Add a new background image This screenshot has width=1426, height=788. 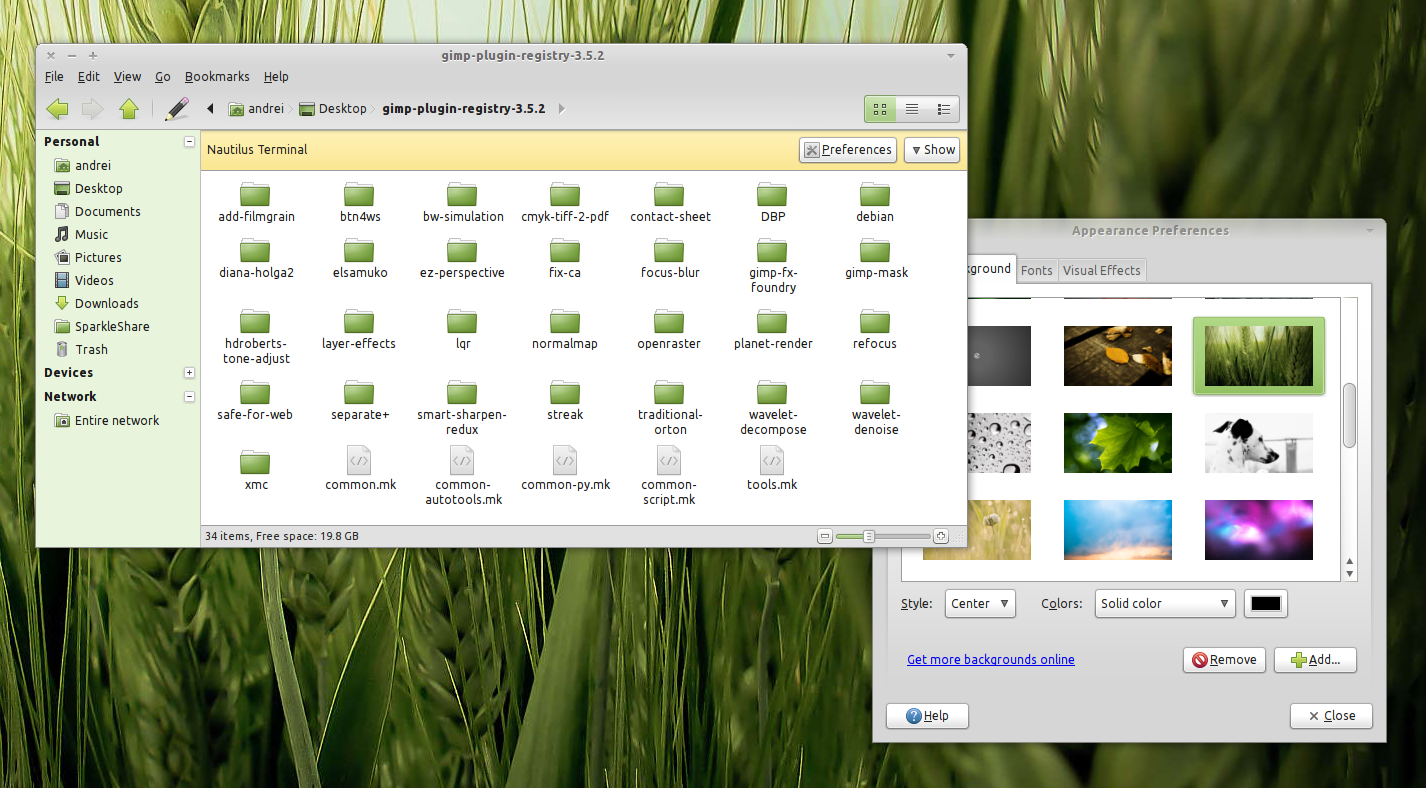tap(1315, 660)
